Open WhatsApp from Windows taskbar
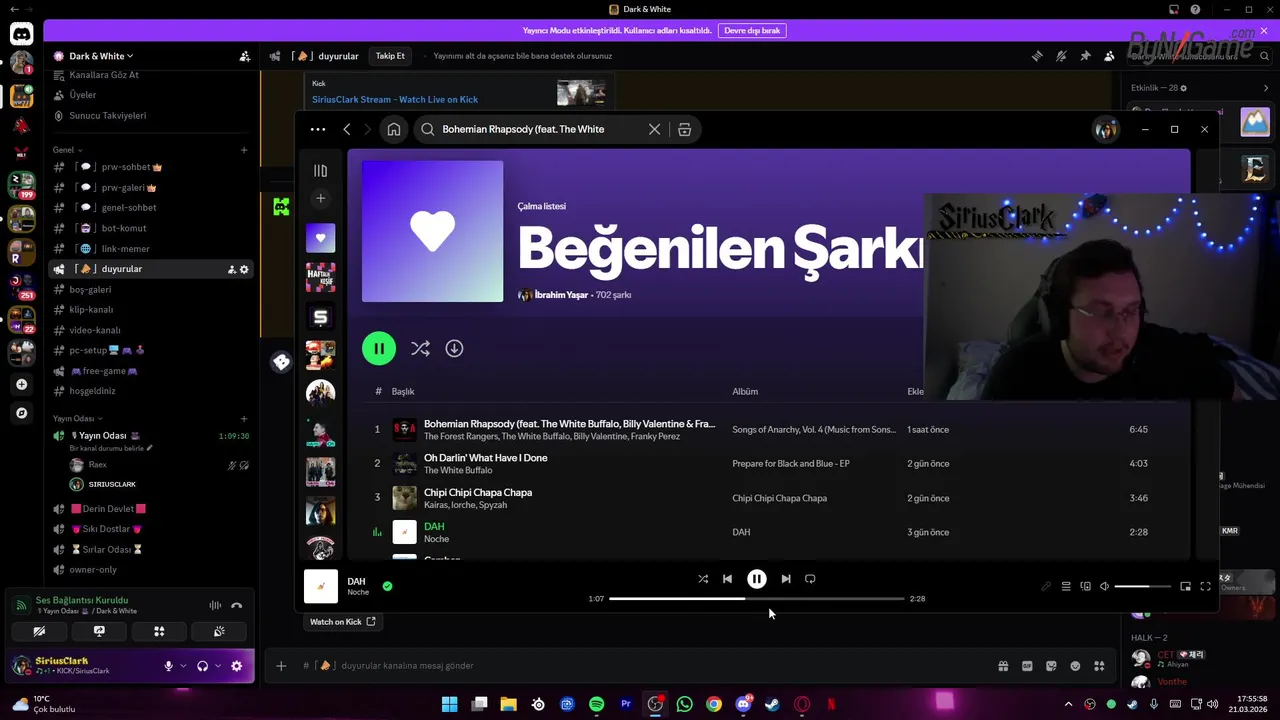Image resolution: width=1280 pixels, height=720 pixels. (684, 704)
